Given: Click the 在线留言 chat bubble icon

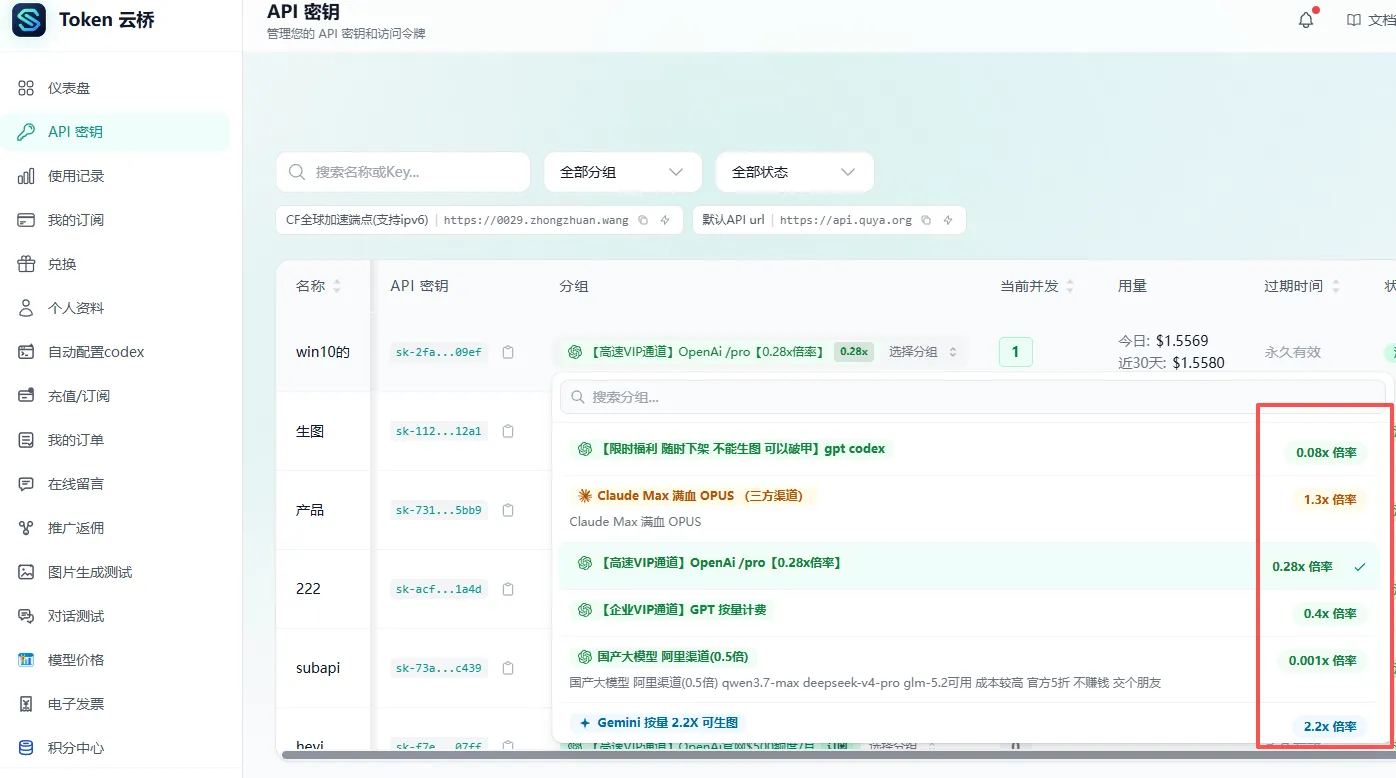Looking at the screenshot, I should click(x=27, y=484).
